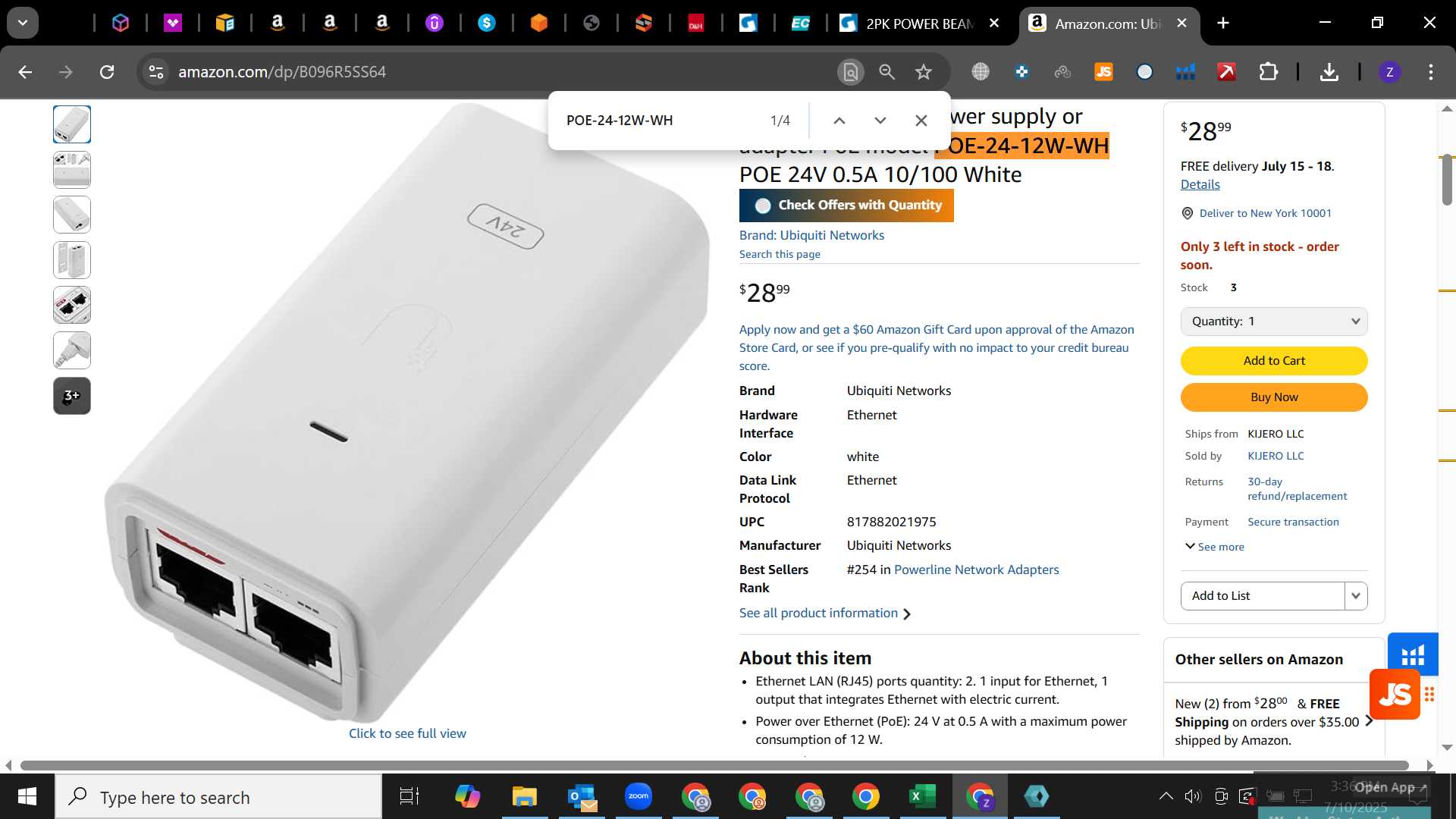Open Excel from the Windows taskbar
This screenshot has height=819, width=1456.
click(x=922, y=796)
